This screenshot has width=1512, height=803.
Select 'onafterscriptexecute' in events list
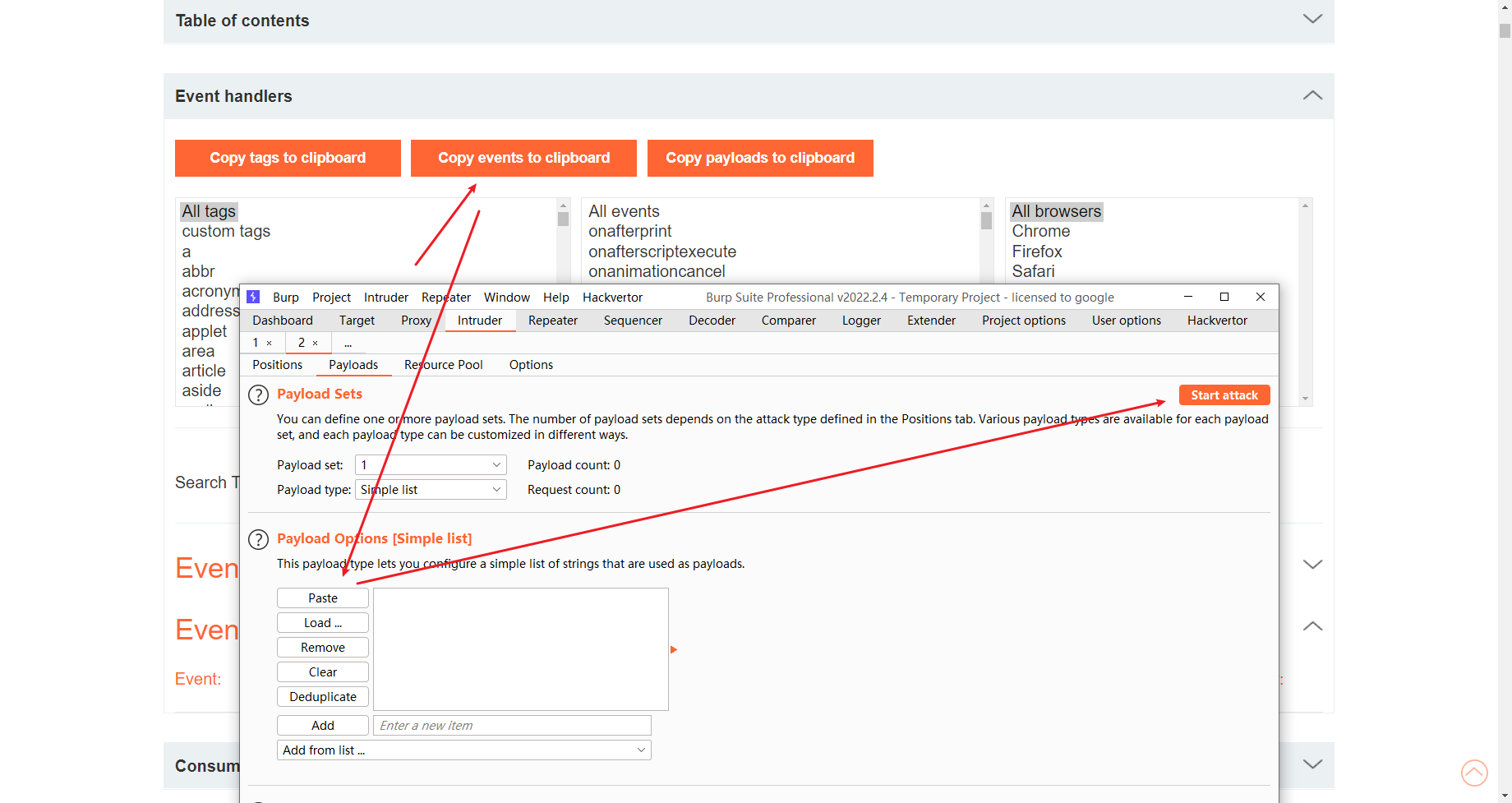click(x=662, y=252)
